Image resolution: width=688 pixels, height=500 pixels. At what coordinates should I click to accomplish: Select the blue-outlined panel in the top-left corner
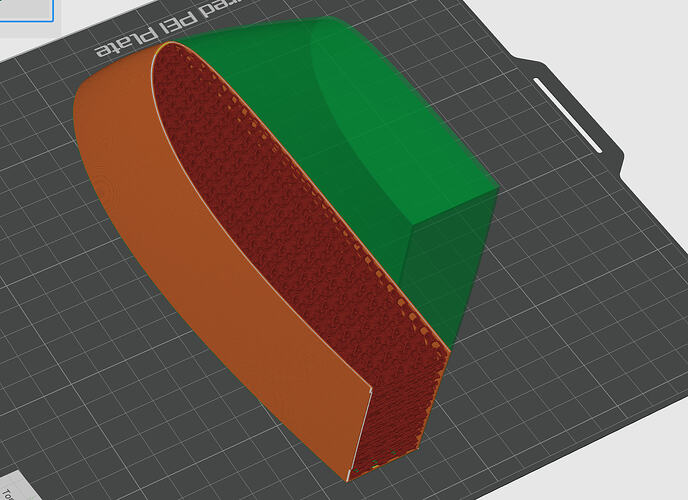coord(26,11)
